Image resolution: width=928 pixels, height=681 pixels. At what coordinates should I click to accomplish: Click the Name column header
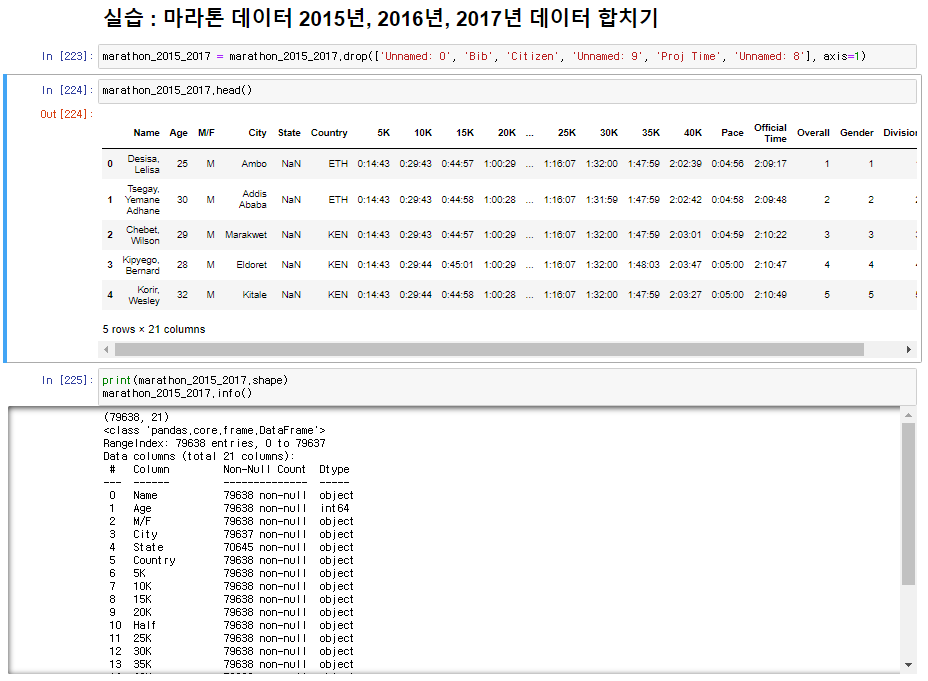tap(146, 133)
